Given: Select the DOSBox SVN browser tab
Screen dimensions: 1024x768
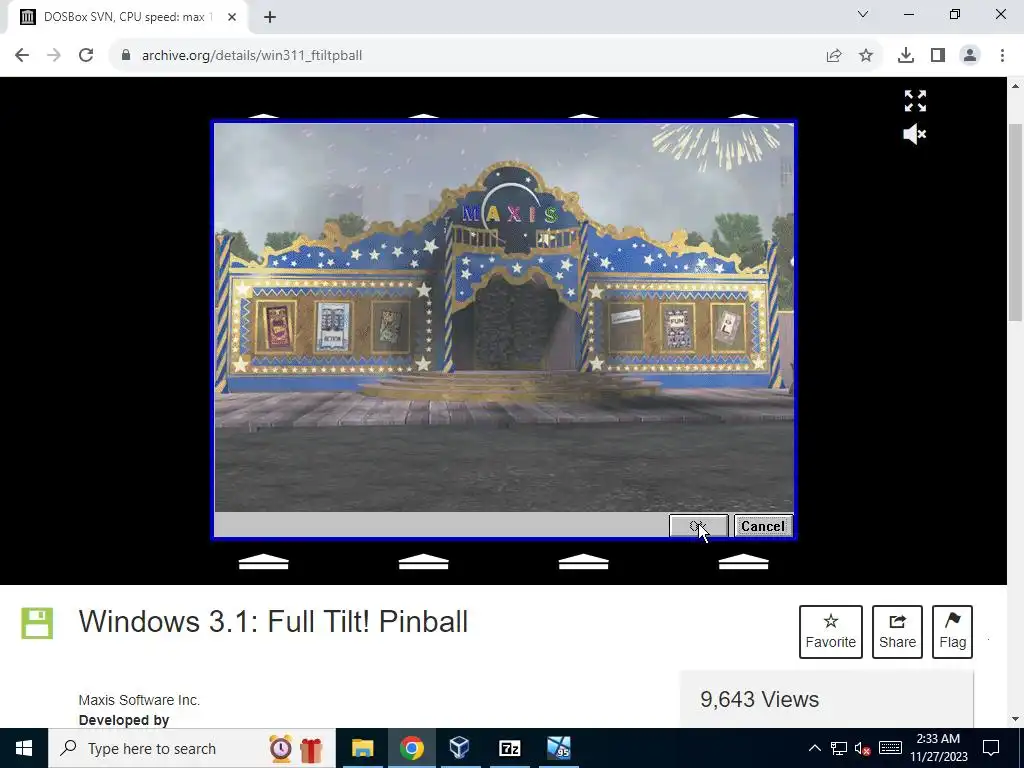Looking at the screenshot, I should [127, 17].
